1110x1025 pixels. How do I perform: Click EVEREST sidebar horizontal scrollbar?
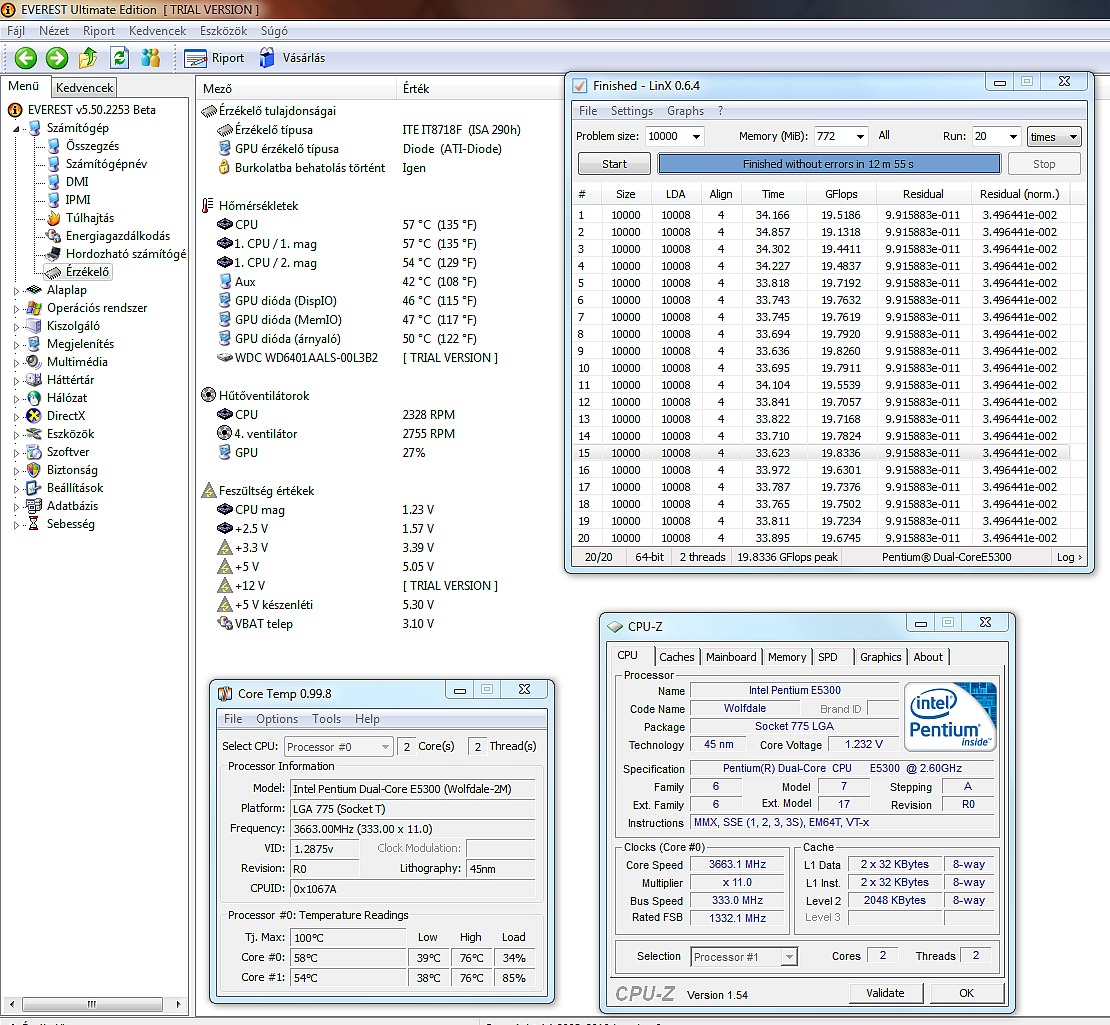click(93, 1004)
